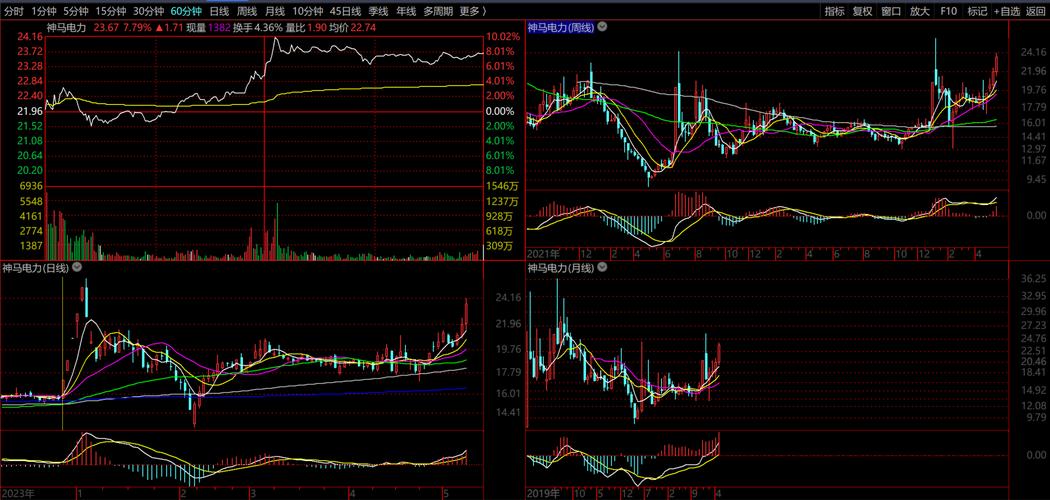Click the 换手 4.36% turnover value
Viewport: 1050px width, 500px height.
pos(258,28)
